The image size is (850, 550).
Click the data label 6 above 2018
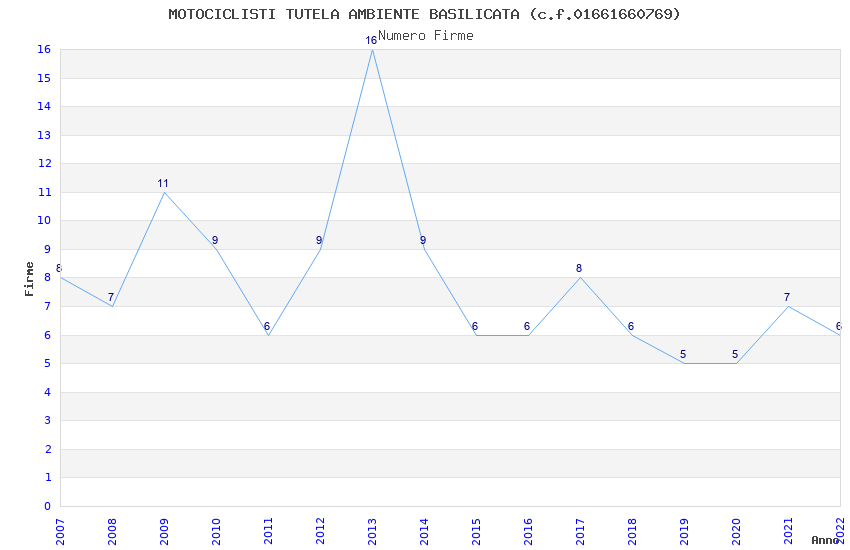click(x=631, y=326)
